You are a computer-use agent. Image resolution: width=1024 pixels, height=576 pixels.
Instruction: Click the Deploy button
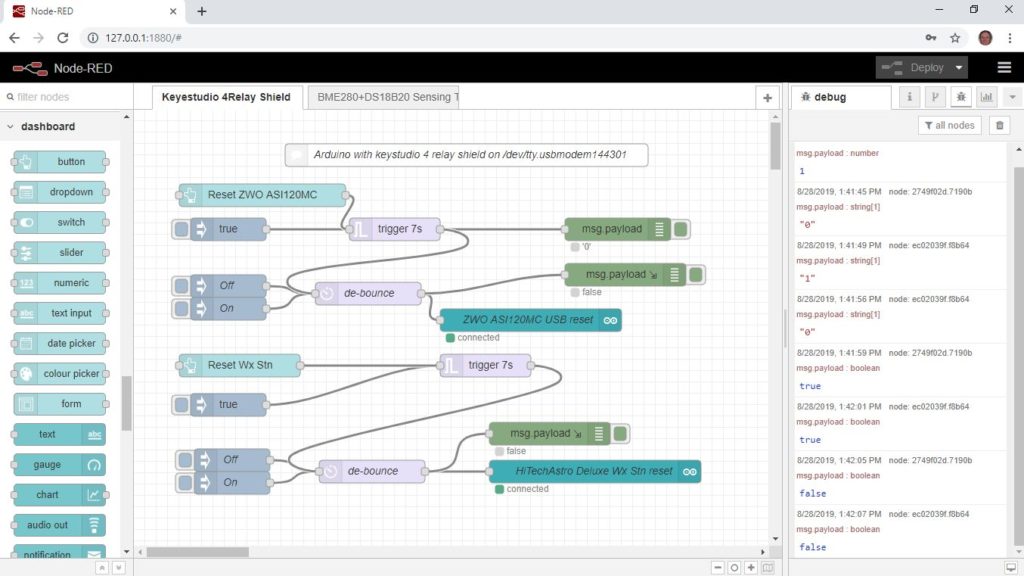coord(914,68)
